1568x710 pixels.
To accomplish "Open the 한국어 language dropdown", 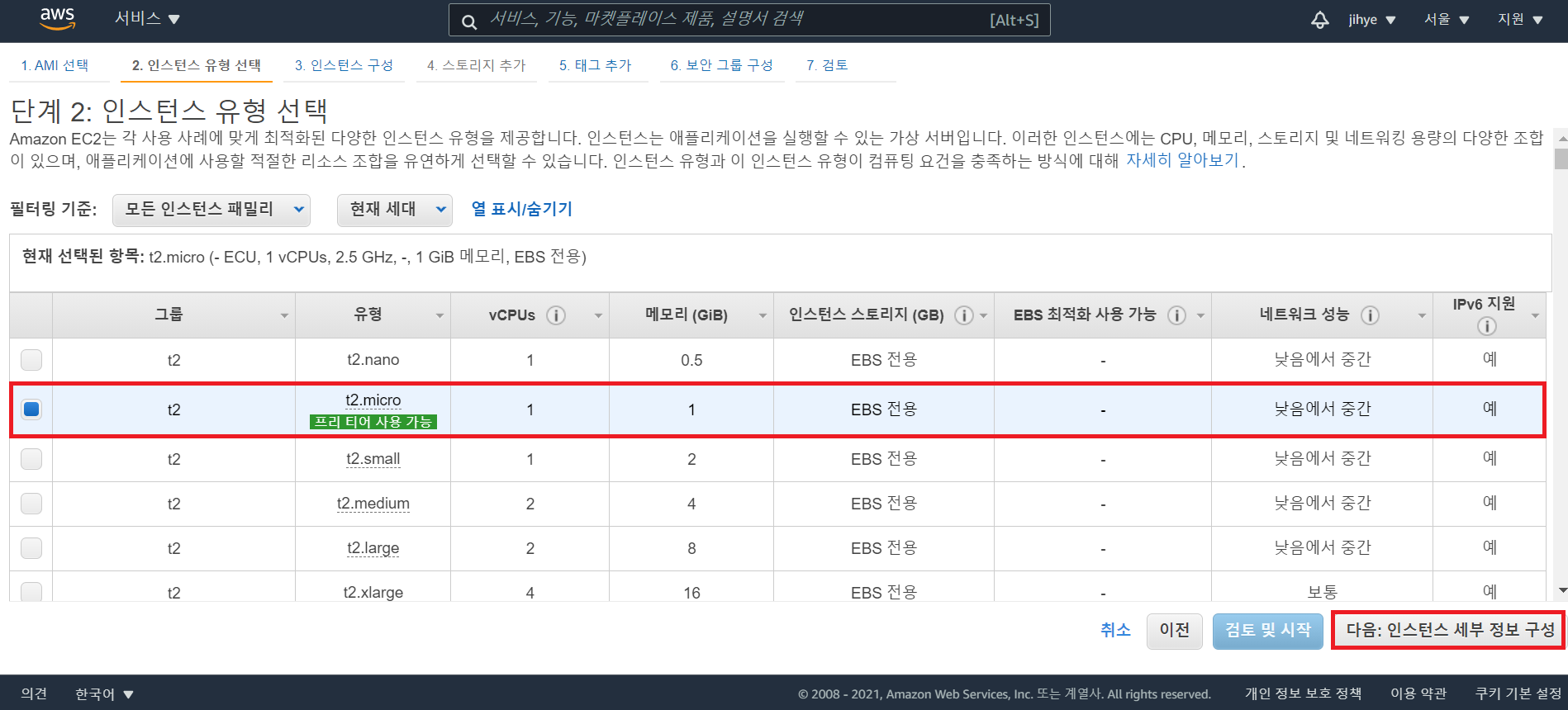I will coord(104,693).
